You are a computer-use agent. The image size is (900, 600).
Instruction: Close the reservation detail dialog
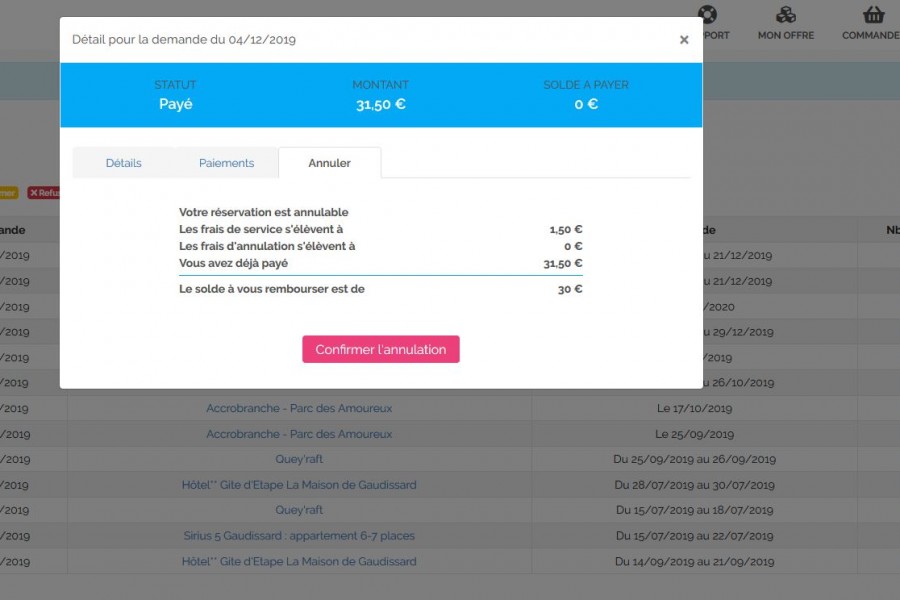coord(684,40)
